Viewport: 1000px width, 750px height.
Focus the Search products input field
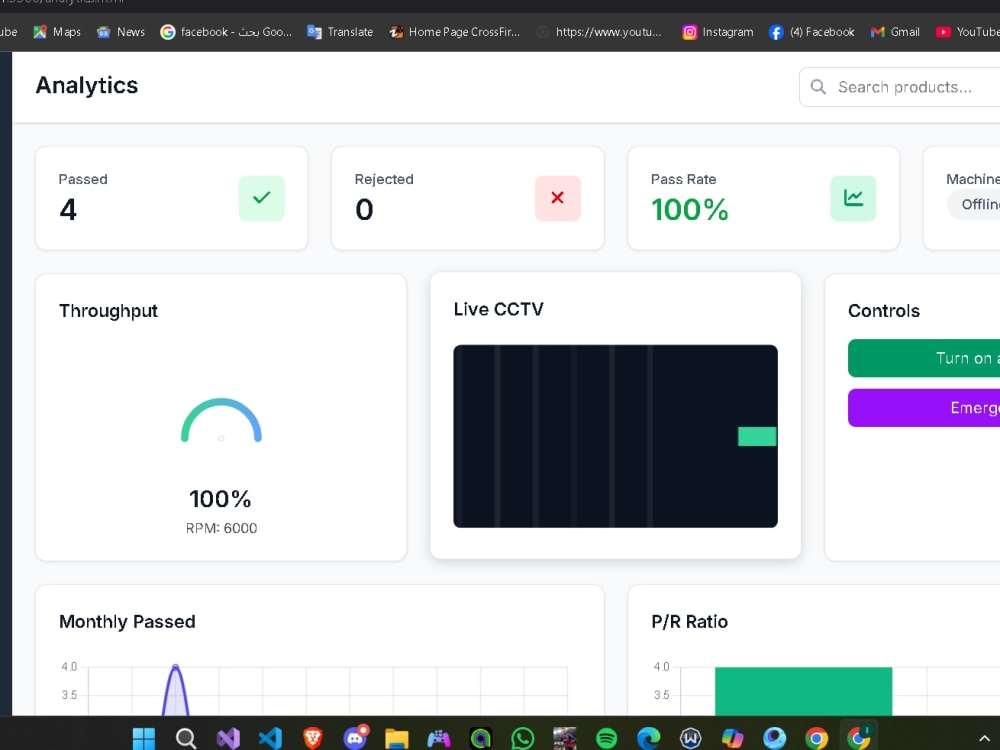tap(900, 87)
